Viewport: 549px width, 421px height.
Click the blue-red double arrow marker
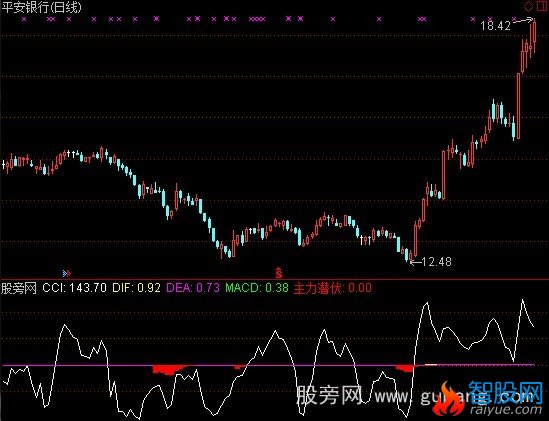67,273
